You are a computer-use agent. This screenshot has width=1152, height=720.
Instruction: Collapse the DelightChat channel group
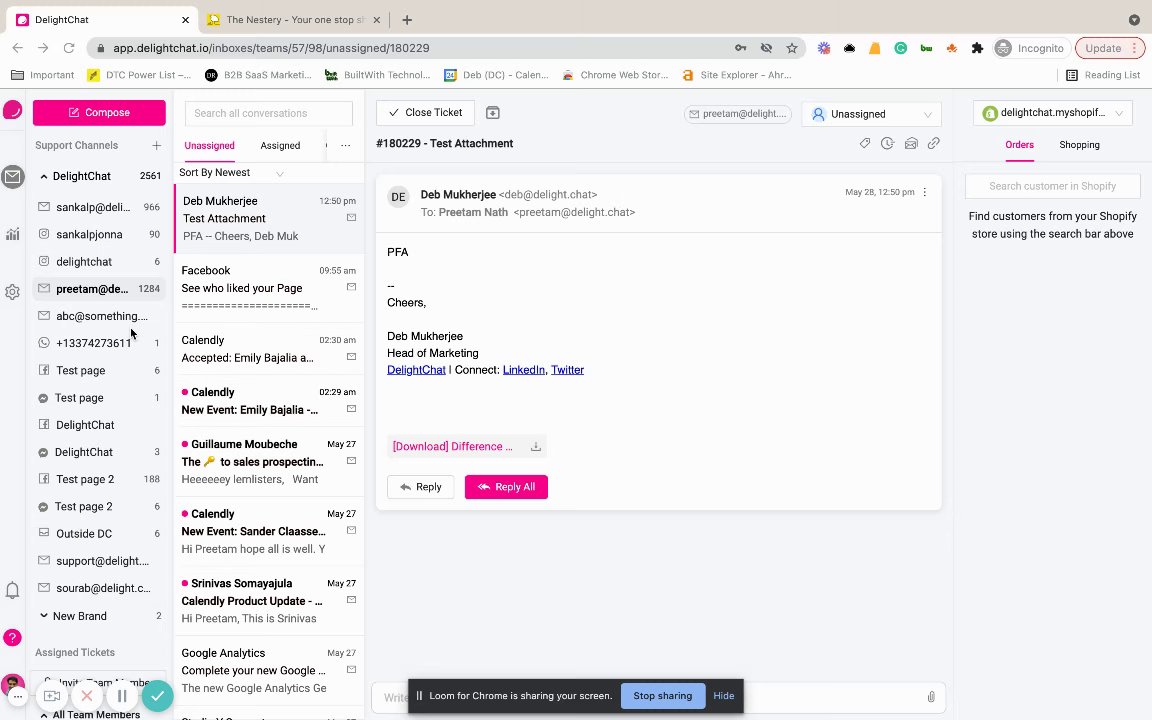coord(43,176)
